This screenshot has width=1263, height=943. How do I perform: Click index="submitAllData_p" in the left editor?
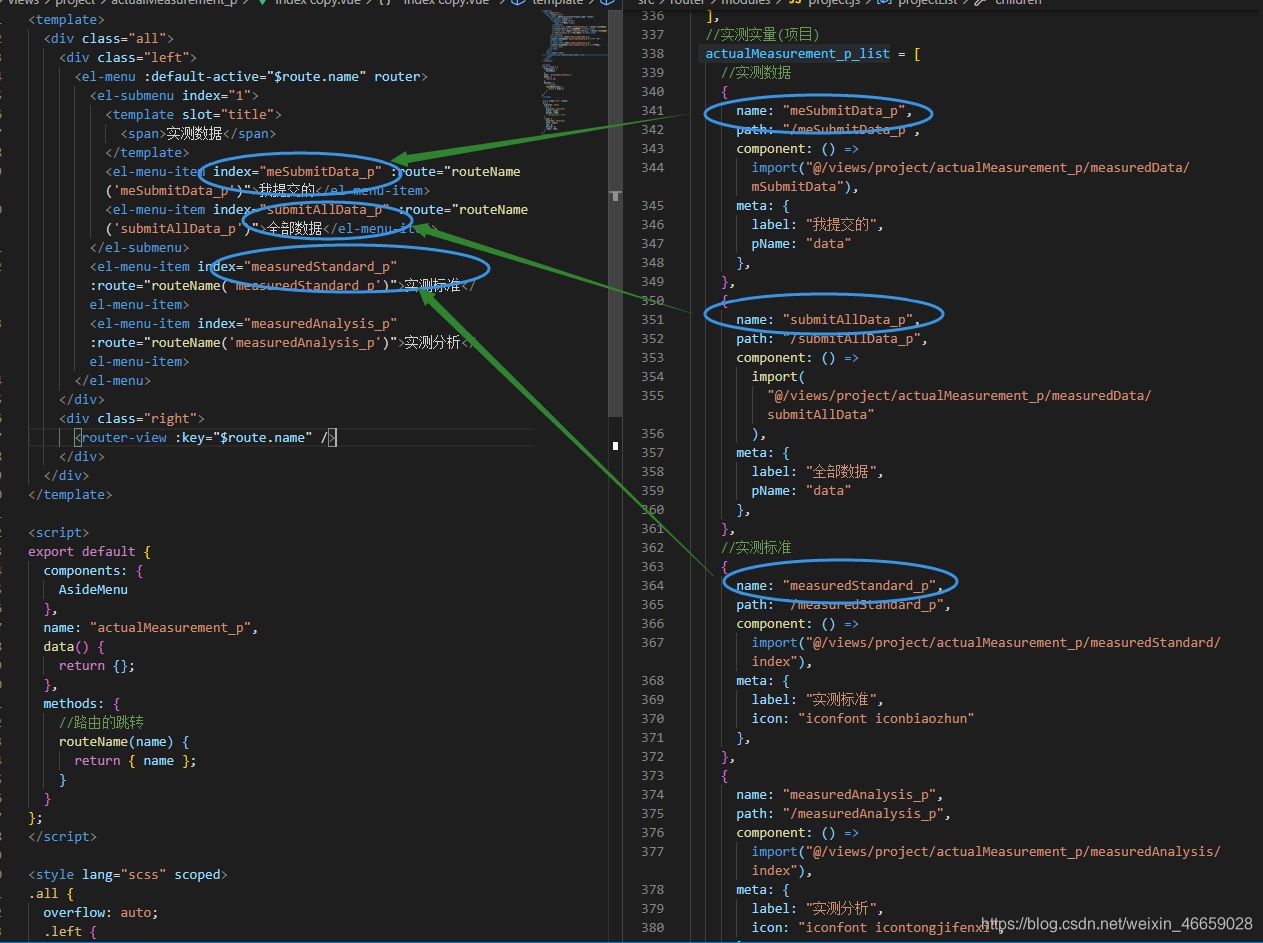pyautogui.click(x=301, y=209)
